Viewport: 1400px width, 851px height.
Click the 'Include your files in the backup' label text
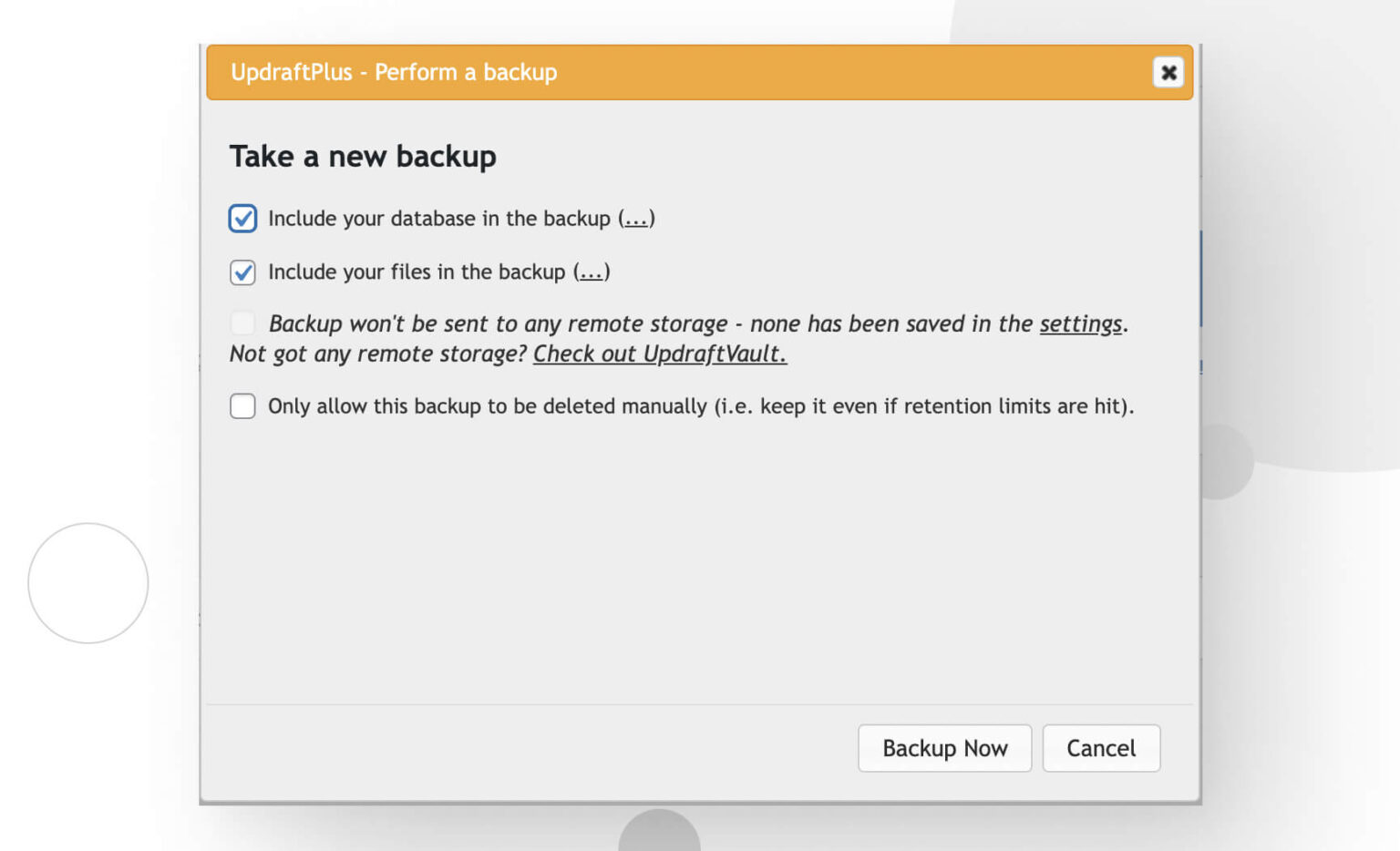click(417, 272)
